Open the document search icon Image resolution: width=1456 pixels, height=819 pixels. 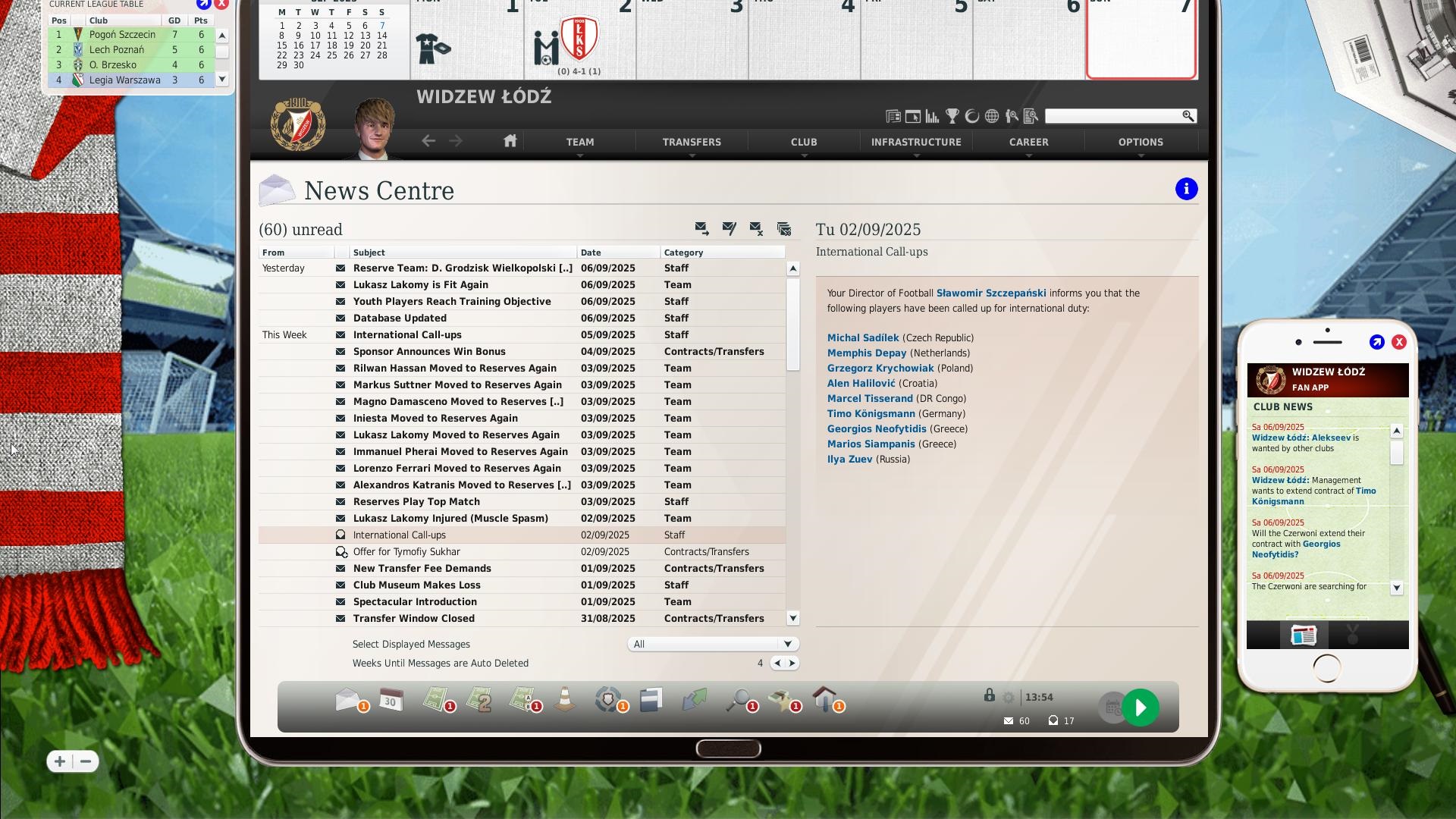click(x=1031, y=116)
